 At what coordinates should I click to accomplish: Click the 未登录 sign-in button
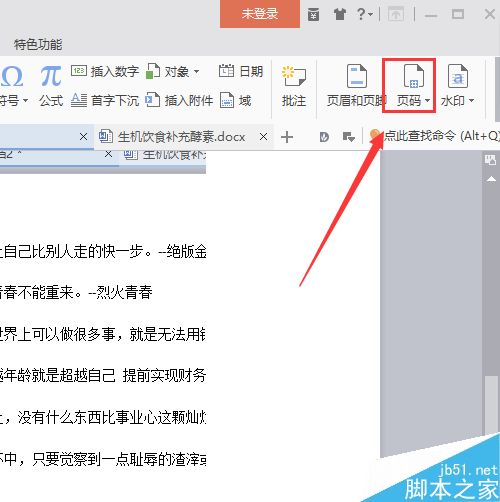pos(260,14)
